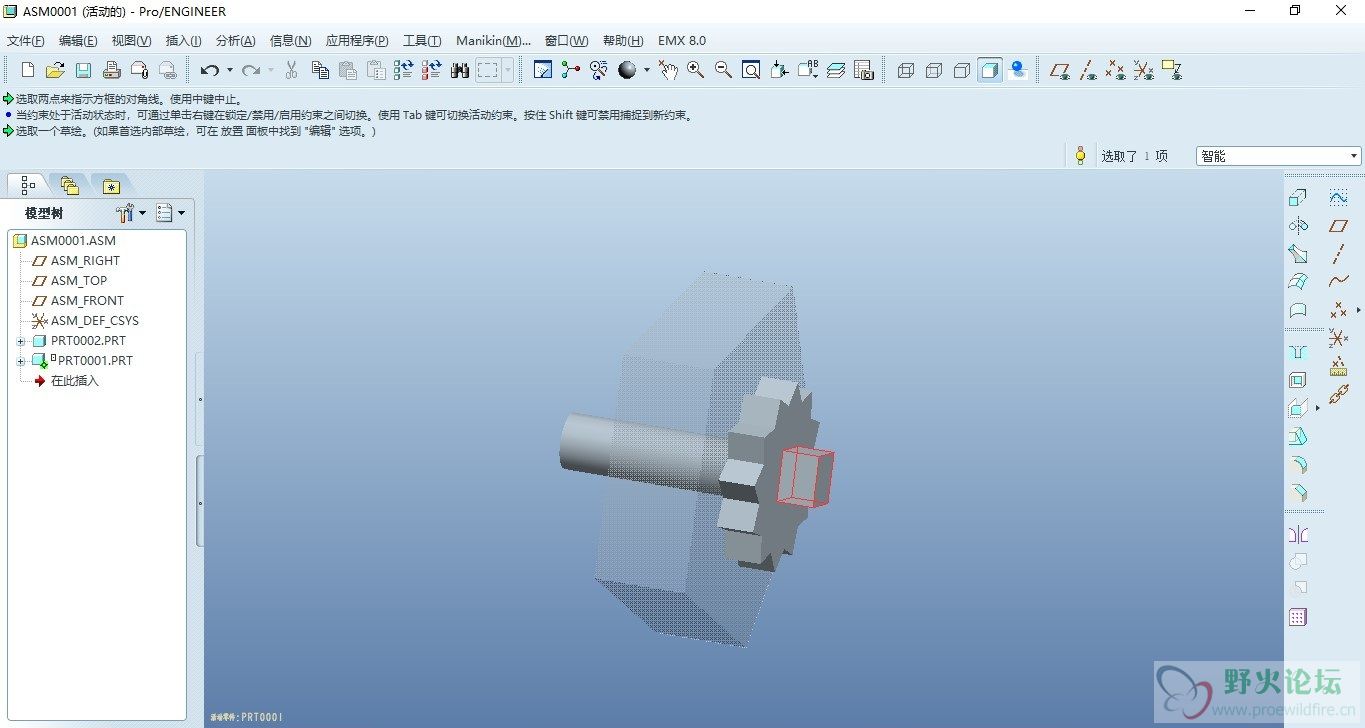Click the Refit view icon
Viewport: 1365px width, 728px height.
click(751, 70)
